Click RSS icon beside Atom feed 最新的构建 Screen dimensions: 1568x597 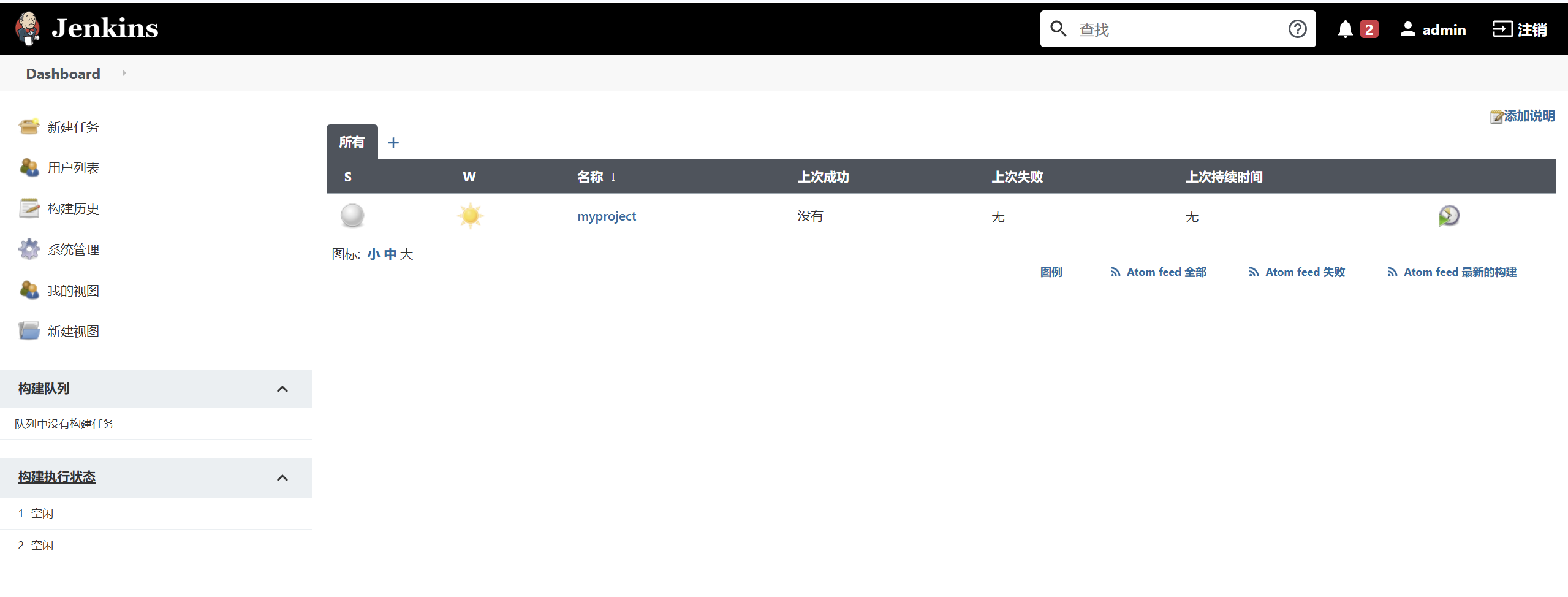coord(1392,272)
